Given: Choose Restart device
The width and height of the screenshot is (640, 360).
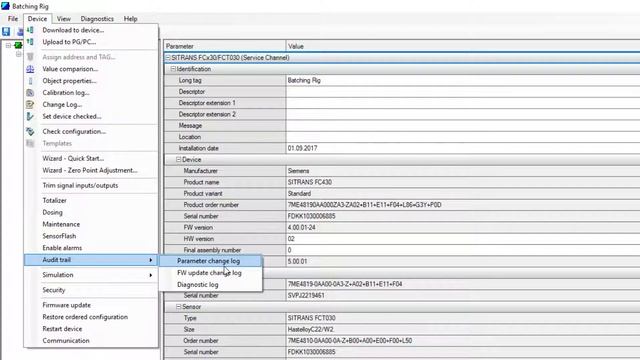Looking at the screenshot, I should (62, 329).
